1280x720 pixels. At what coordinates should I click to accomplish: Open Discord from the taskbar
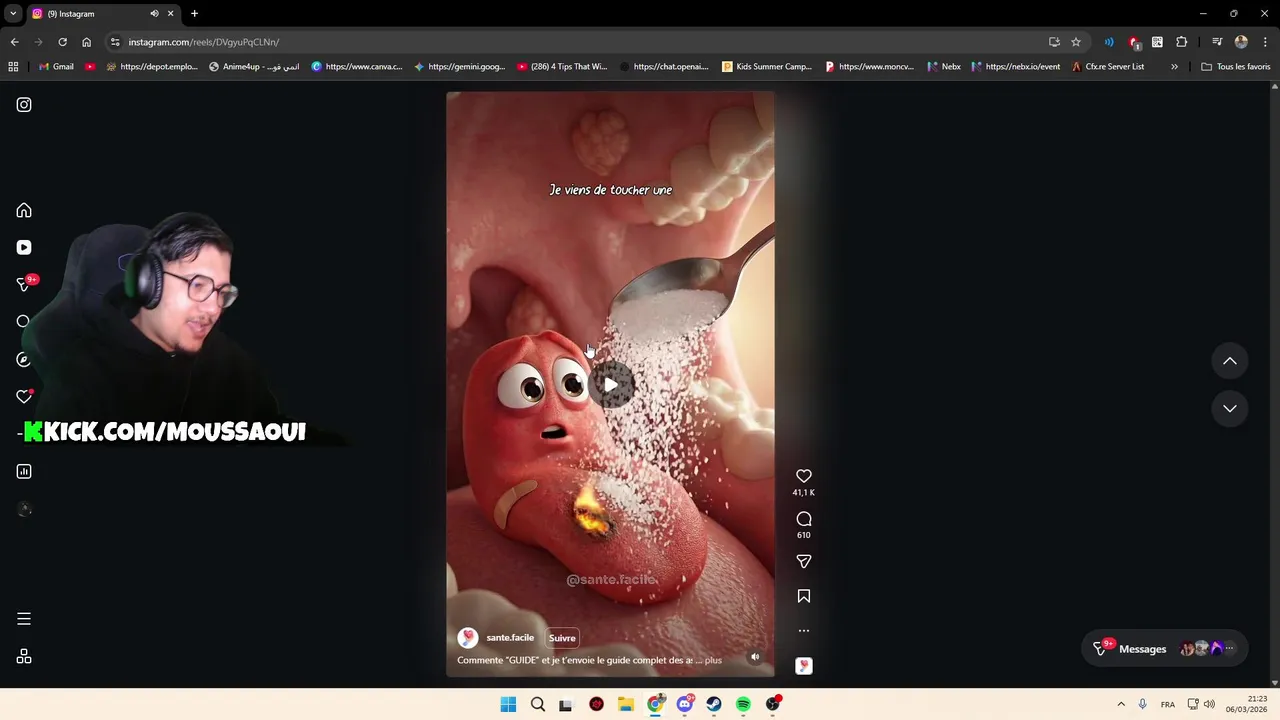685,704
